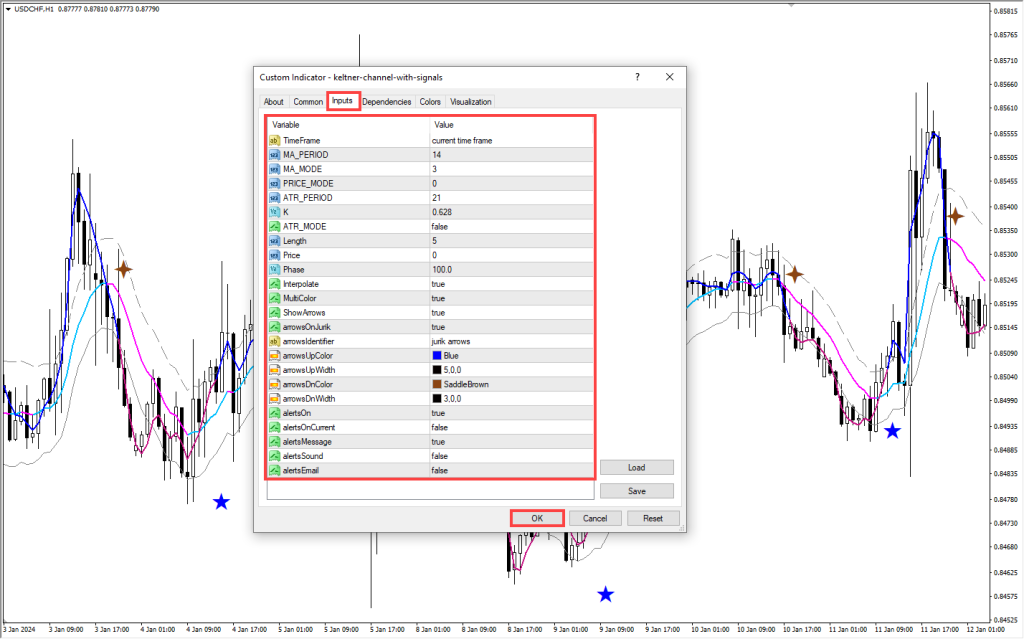Image resolution: width=1024 pixels, height=639 pixels.
Task: Switch to the Colors tab
Action: click(x=430, y=102)
